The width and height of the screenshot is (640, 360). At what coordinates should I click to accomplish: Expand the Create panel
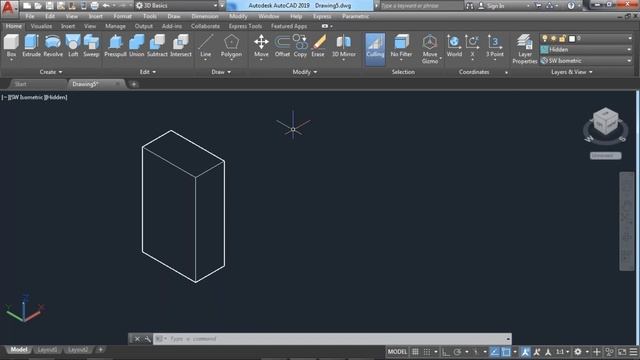coord(51,72)
